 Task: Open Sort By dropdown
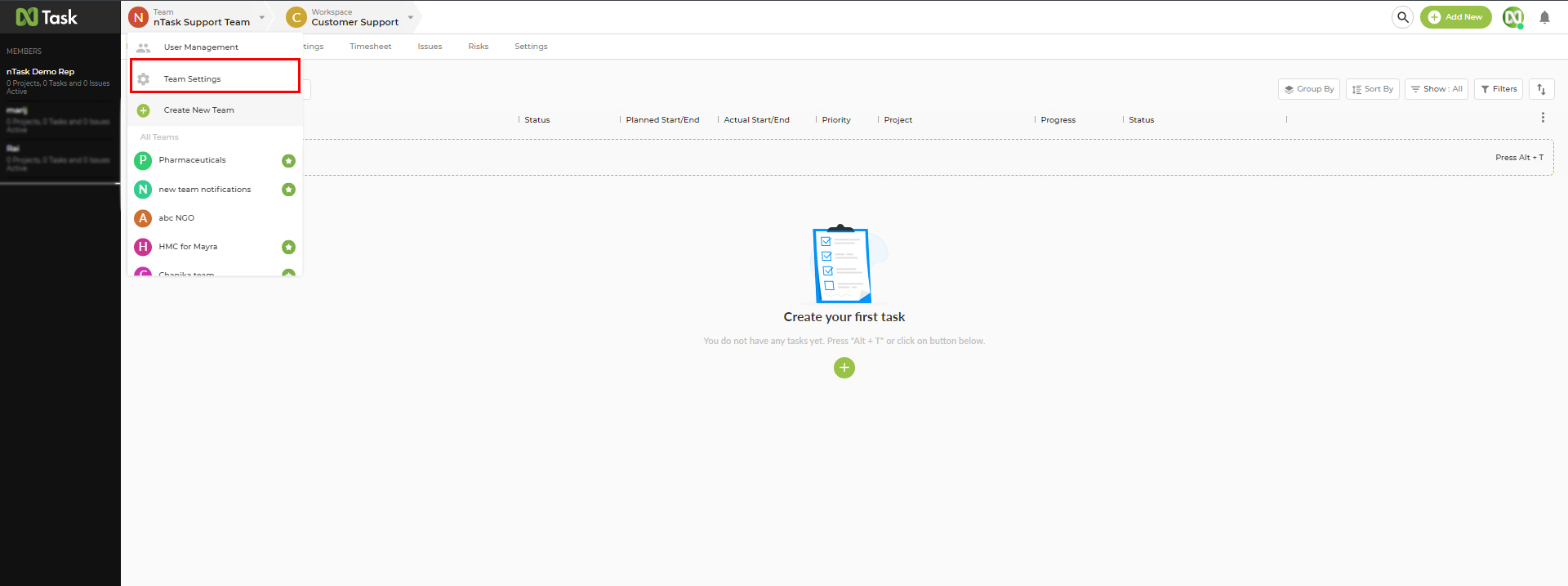pos(1372,89)
